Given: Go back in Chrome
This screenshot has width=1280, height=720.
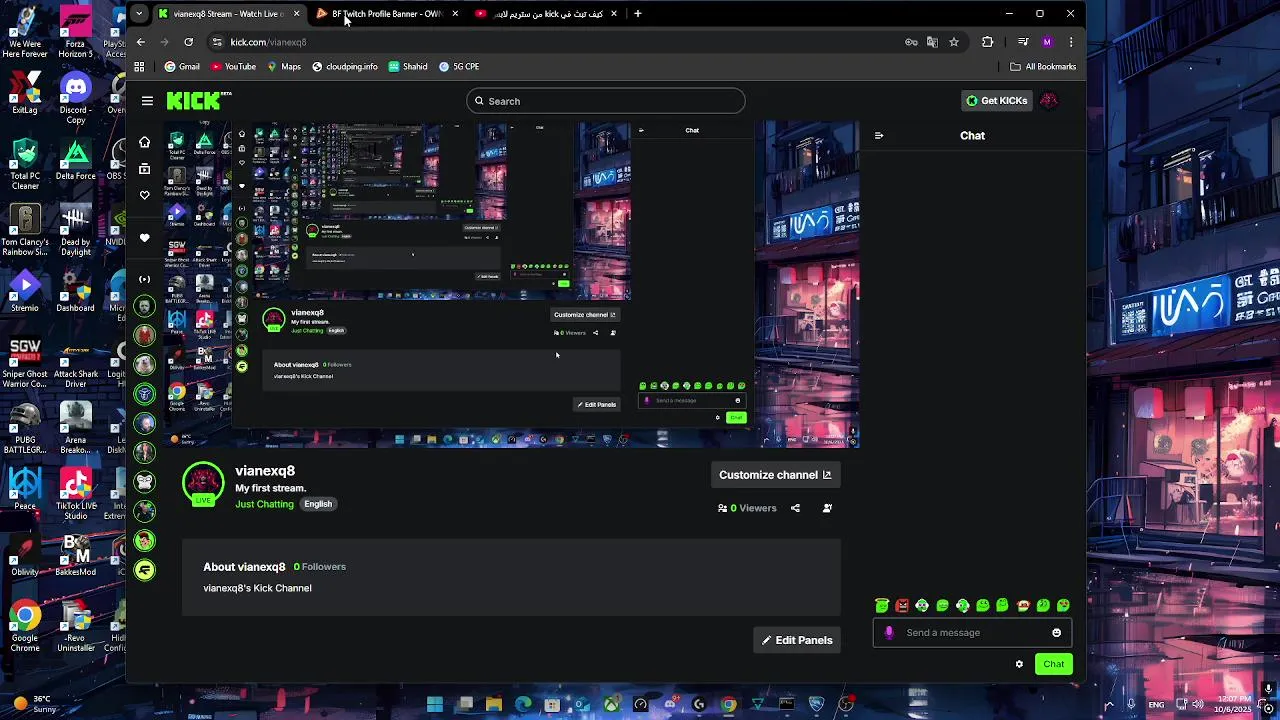Looking at the screenshot, I should pos(141,42).
